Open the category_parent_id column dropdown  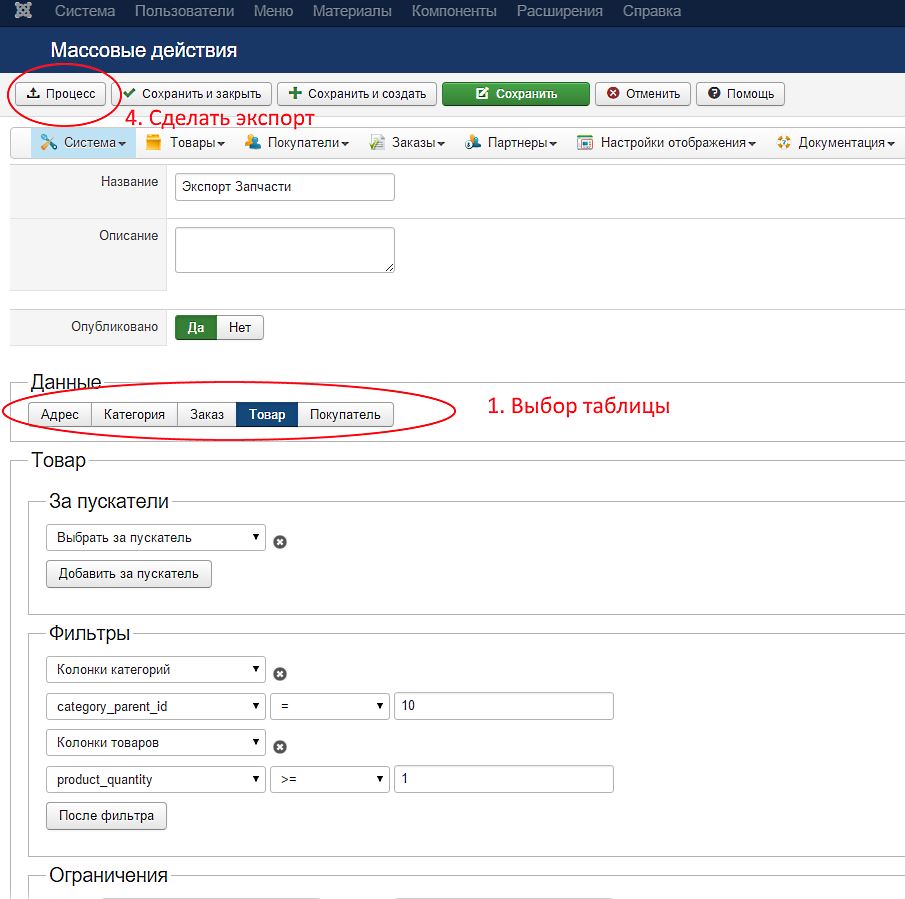(x=156, y=706)
